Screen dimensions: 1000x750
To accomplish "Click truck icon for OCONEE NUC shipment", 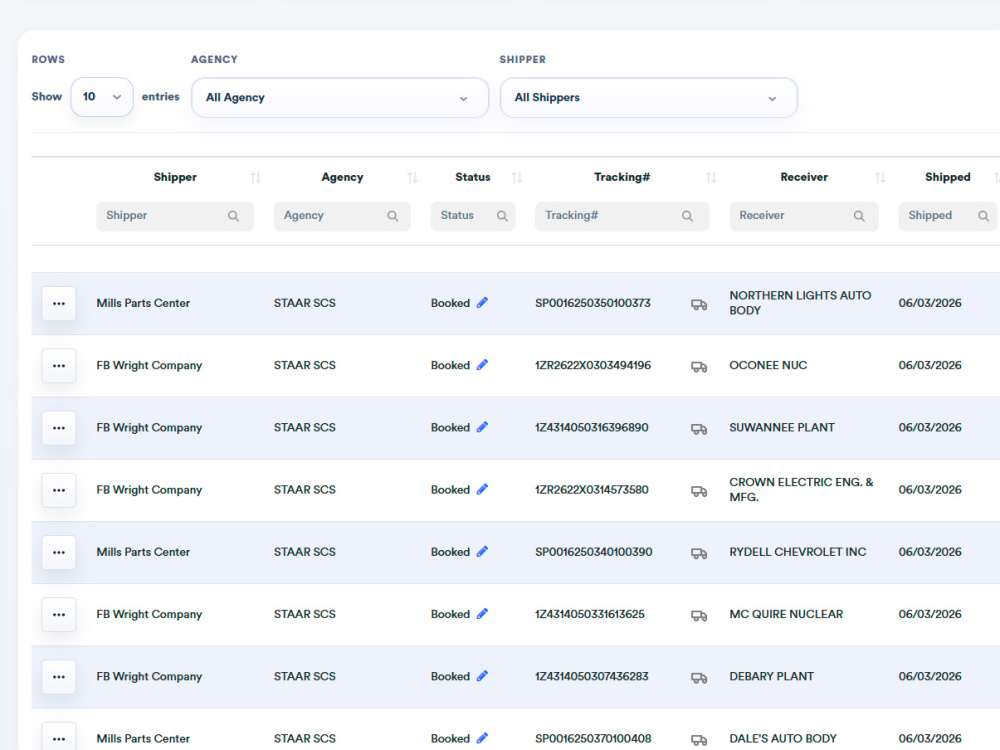I will point(699,367).
